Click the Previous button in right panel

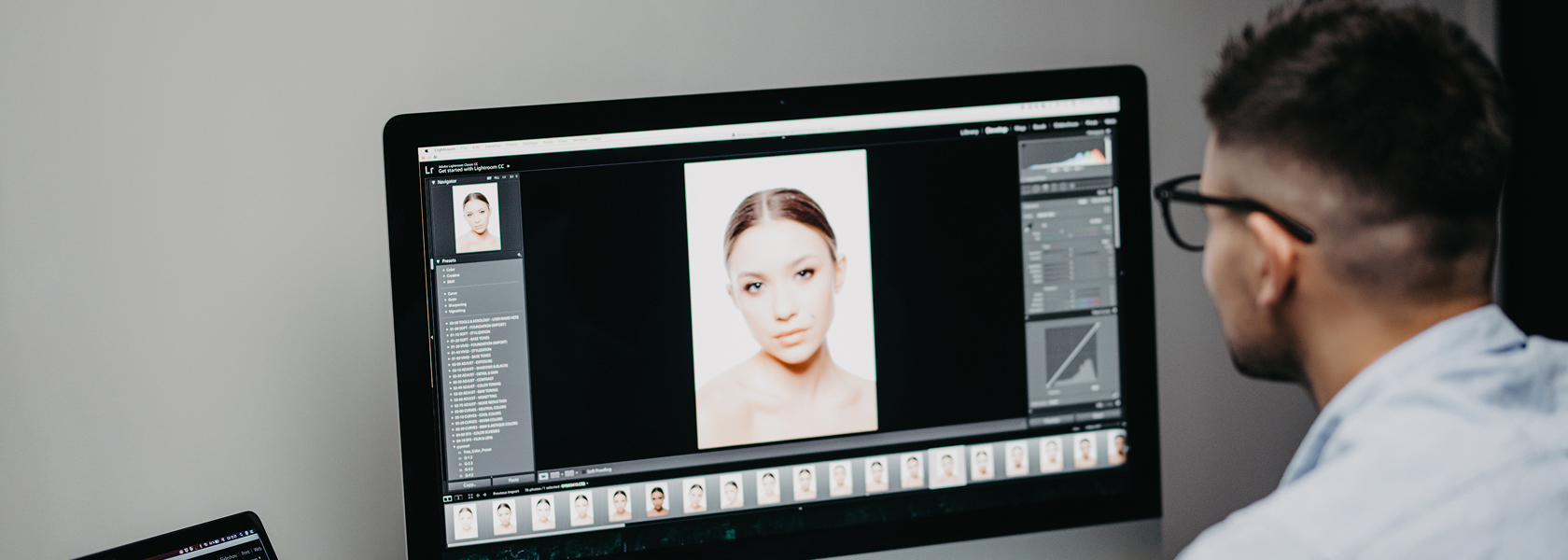pyautogui.click(x=1052, y=420)
